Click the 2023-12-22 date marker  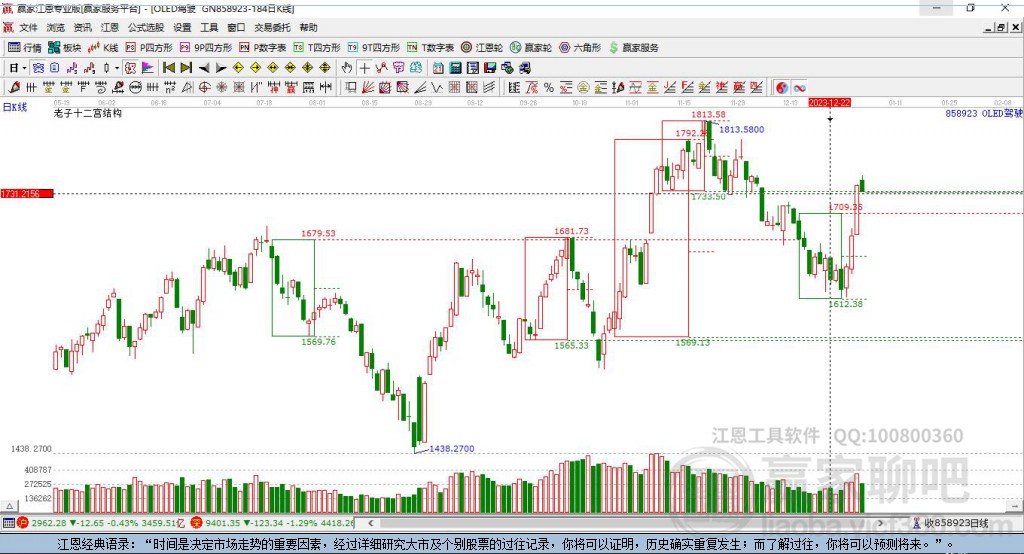point(829,103)
